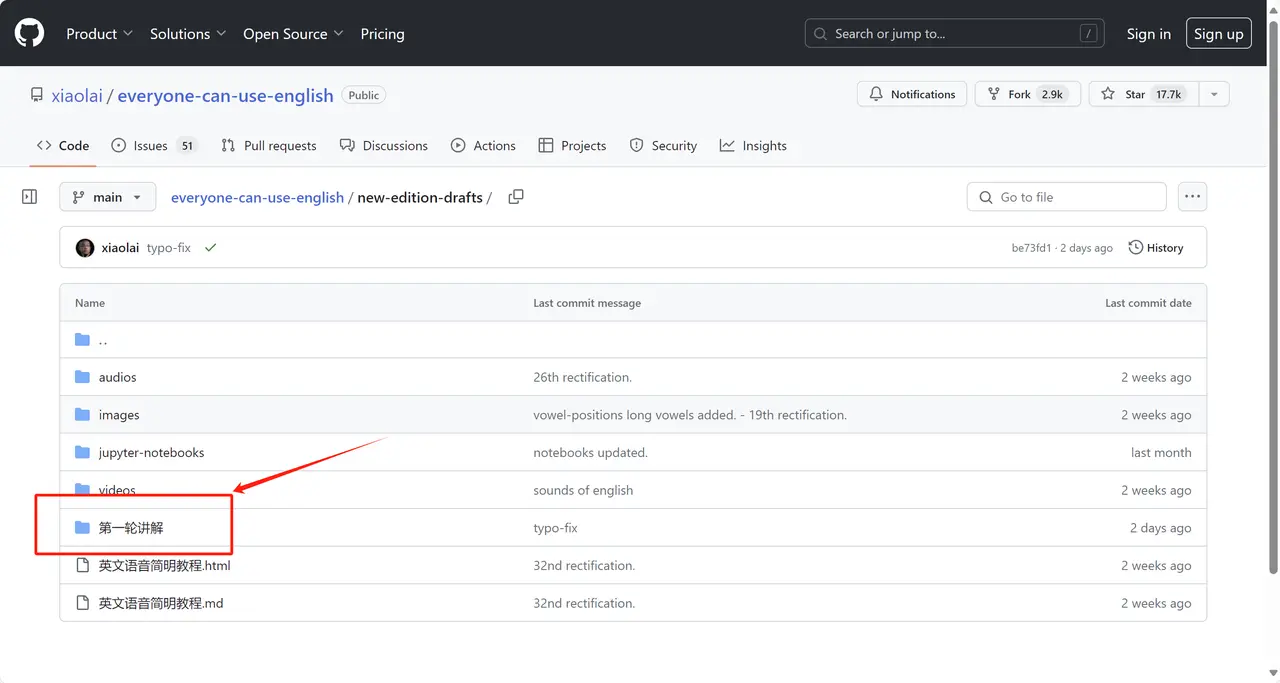The width and height of the screenshot is (1280, 683).
Task: Open commit History
Action: (1156, 248)
